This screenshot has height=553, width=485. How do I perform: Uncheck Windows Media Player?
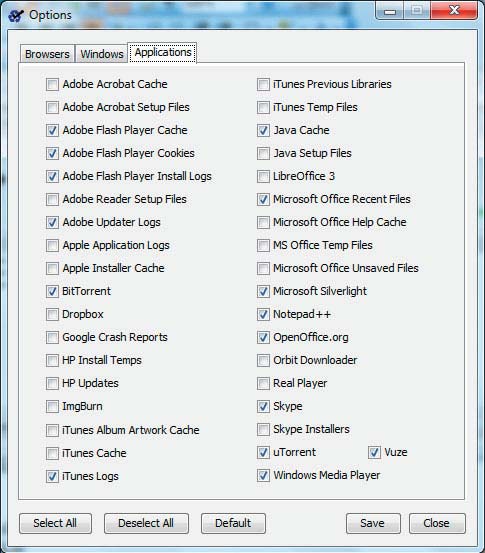(x=263, y=475)
